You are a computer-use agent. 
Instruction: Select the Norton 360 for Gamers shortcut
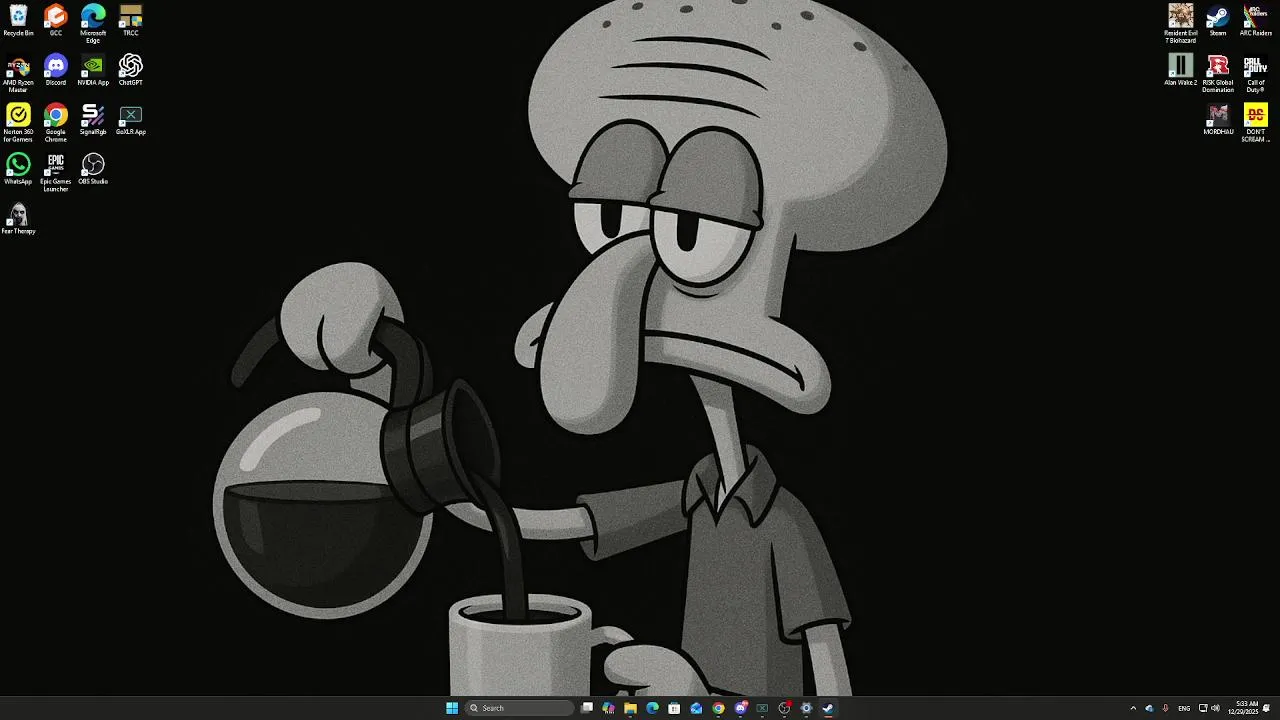(18, 122)
